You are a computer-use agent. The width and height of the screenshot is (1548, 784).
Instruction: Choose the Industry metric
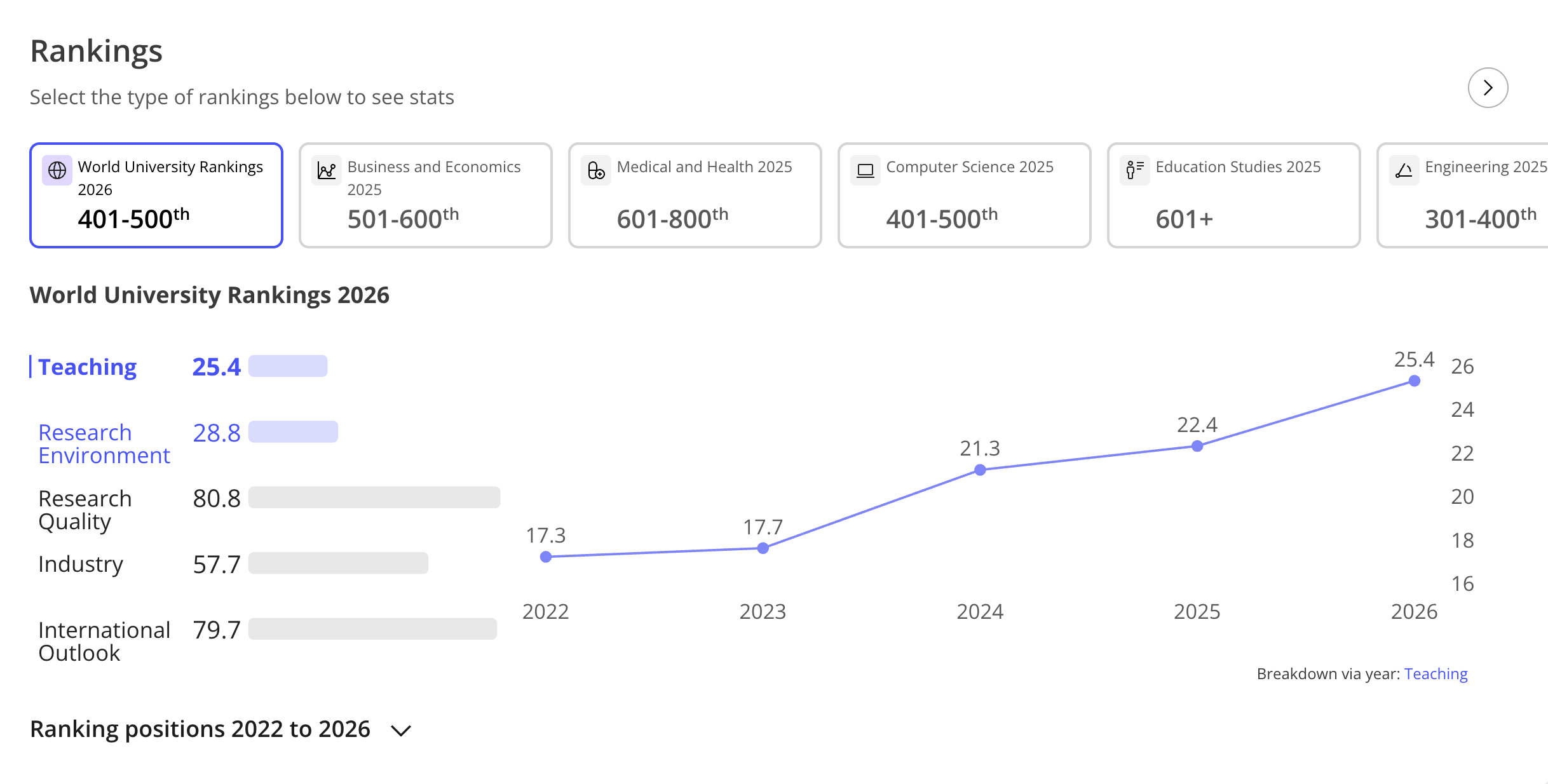pyautogui.click(x=81, y=564)
